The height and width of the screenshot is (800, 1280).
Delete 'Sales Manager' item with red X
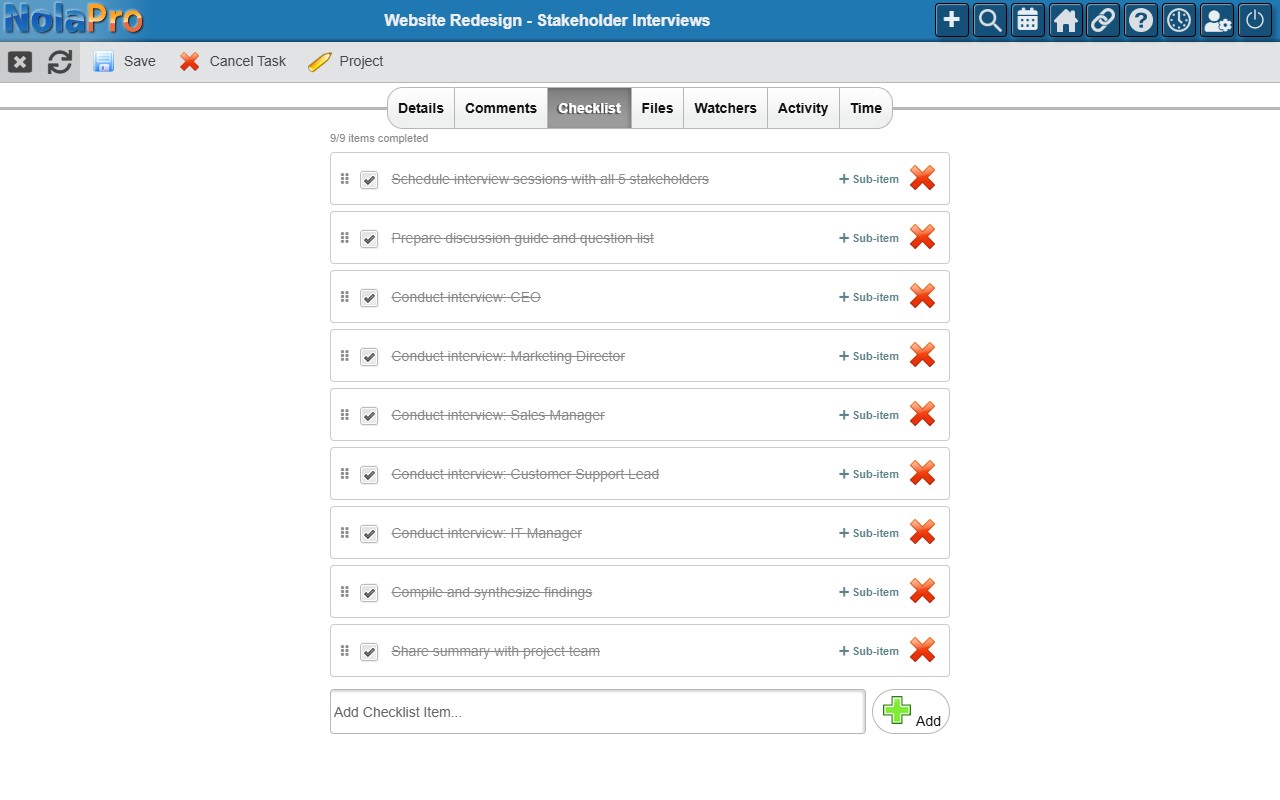(922, 414)
